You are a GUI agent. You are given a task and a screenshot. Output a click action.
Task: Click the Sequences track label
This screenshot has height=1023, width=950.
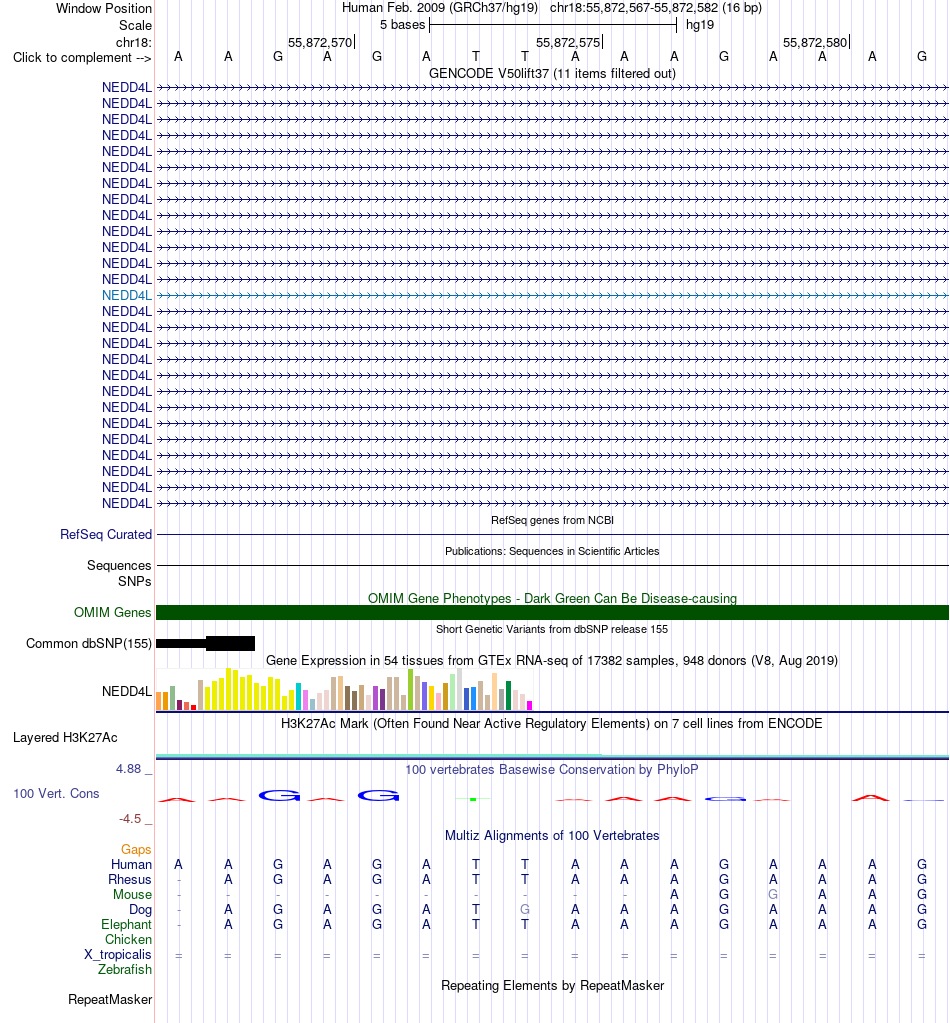(x=119, y=566)
